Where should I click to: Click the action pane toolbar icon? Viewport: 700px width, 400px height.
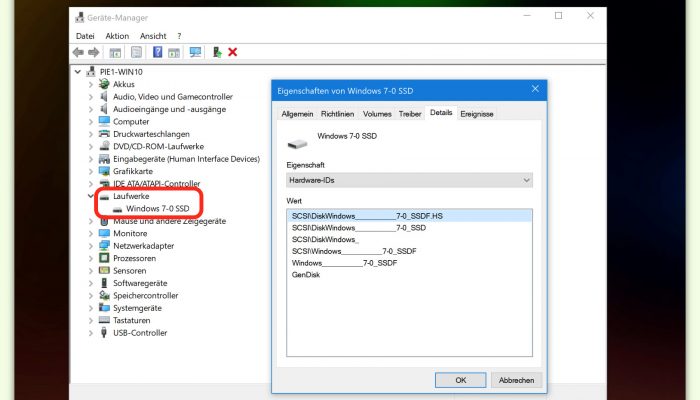coord(174,52)
